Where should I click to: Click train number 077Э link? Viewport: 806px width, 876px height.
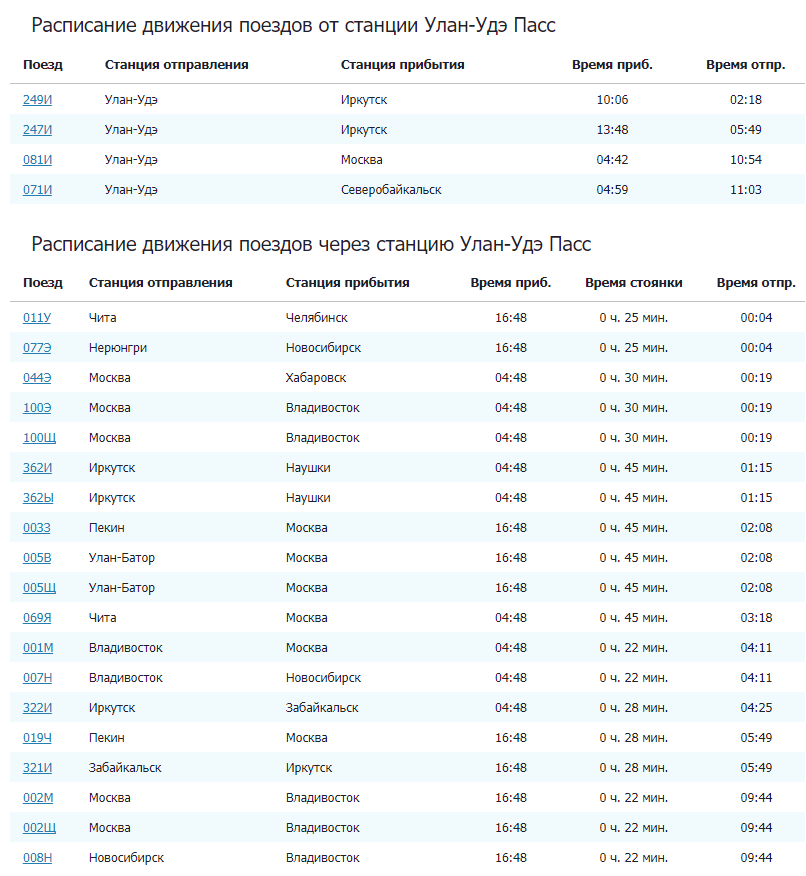point(37,348)
